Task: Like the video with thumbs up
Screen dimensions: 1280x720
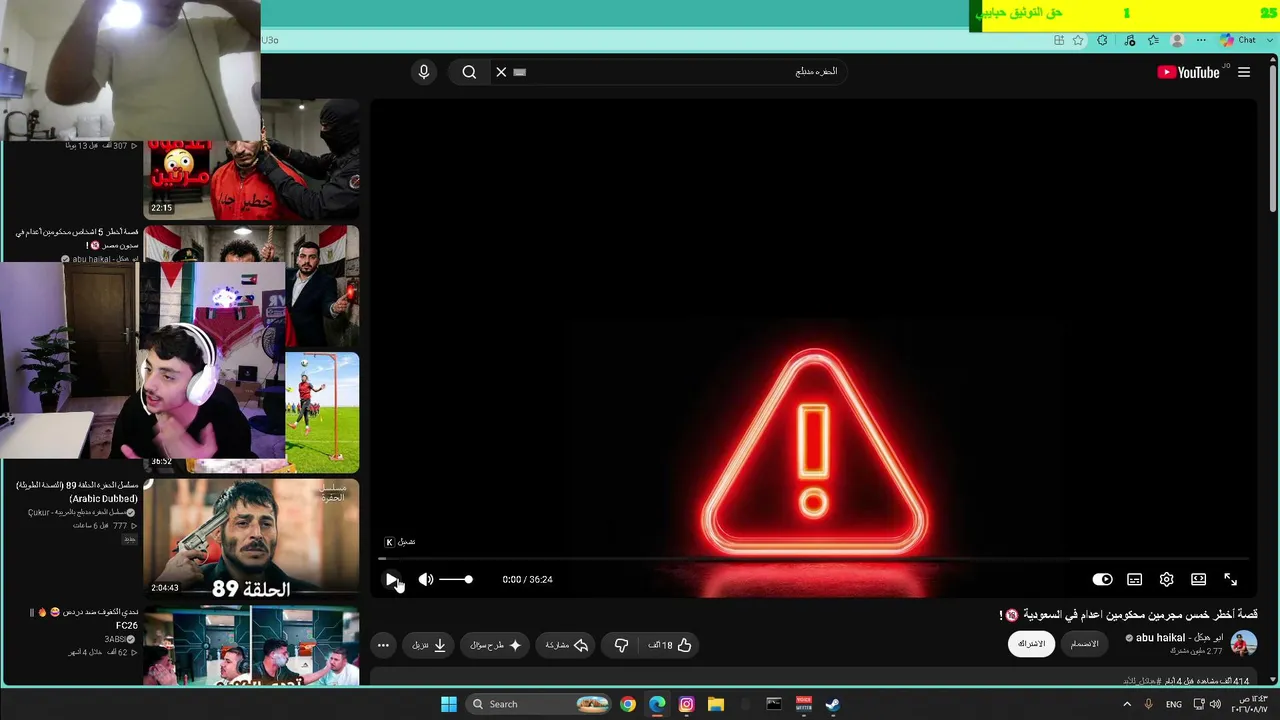Action: tap(670, 645)
